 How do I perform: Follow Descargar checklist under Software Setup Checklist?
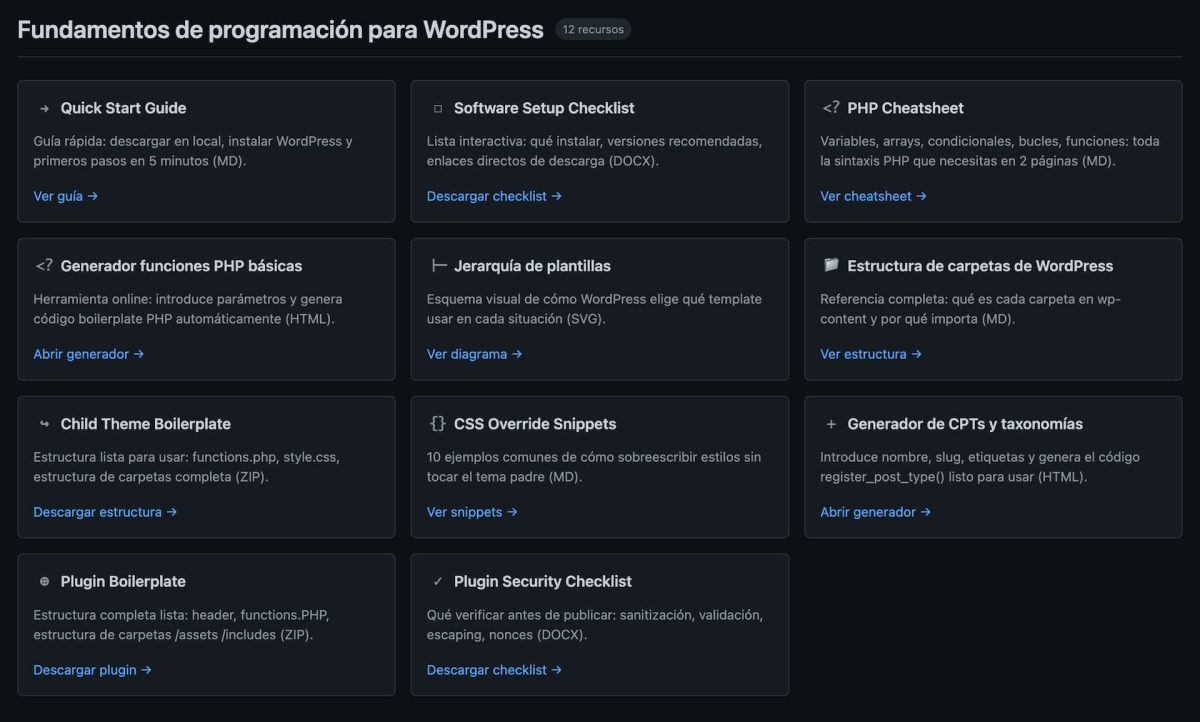point(494,195)
